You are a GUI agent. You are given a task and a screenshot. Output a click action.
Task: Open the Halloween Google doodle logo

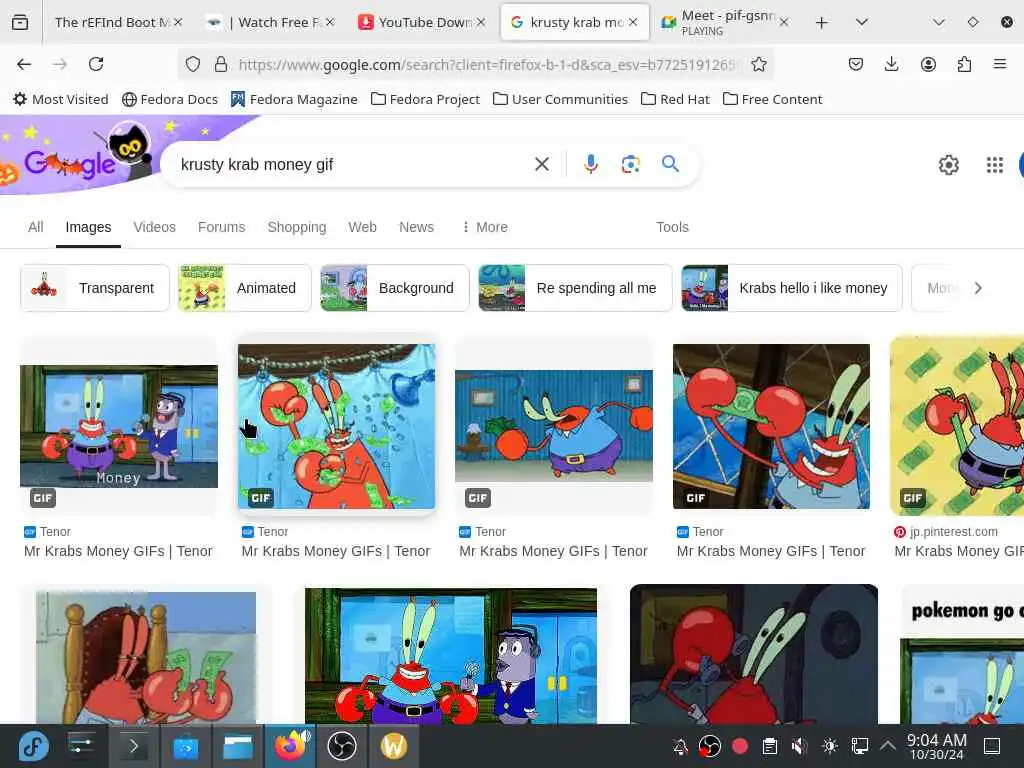[x=77, y=157]
